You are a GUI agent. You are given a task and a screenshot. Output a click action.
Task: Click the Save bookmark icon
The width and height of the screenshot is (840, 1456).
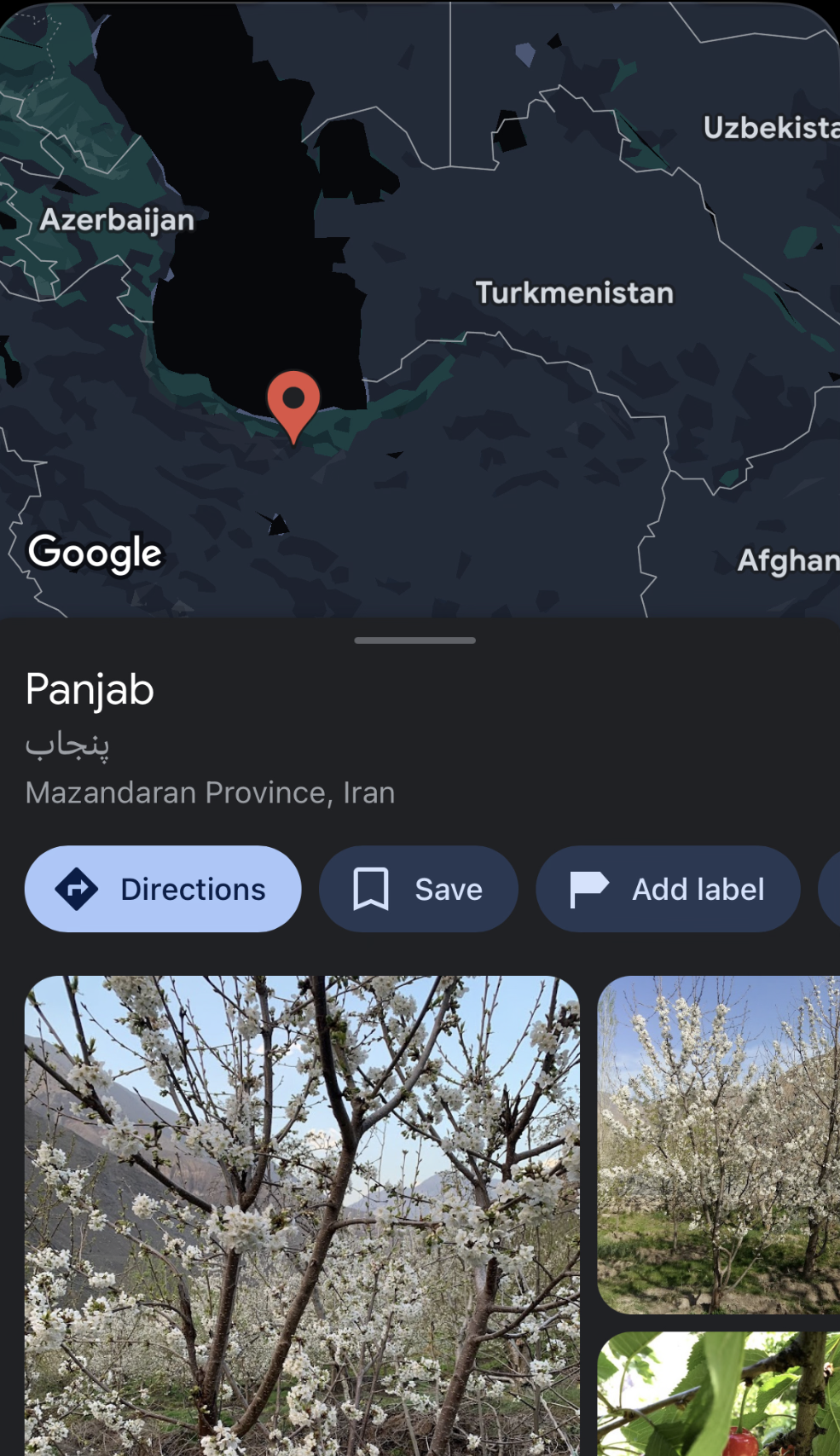coord(371,889)
